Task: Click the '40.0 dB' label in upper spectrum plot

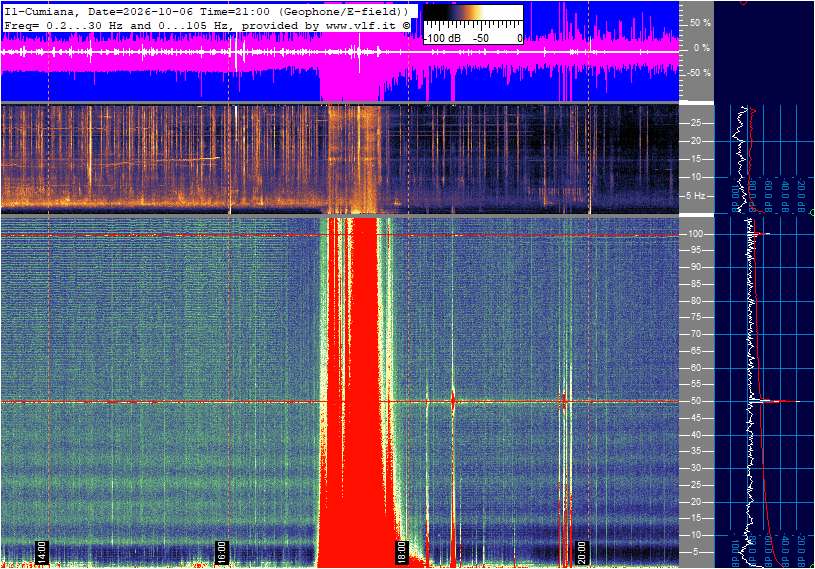Action: click(785, 196)
